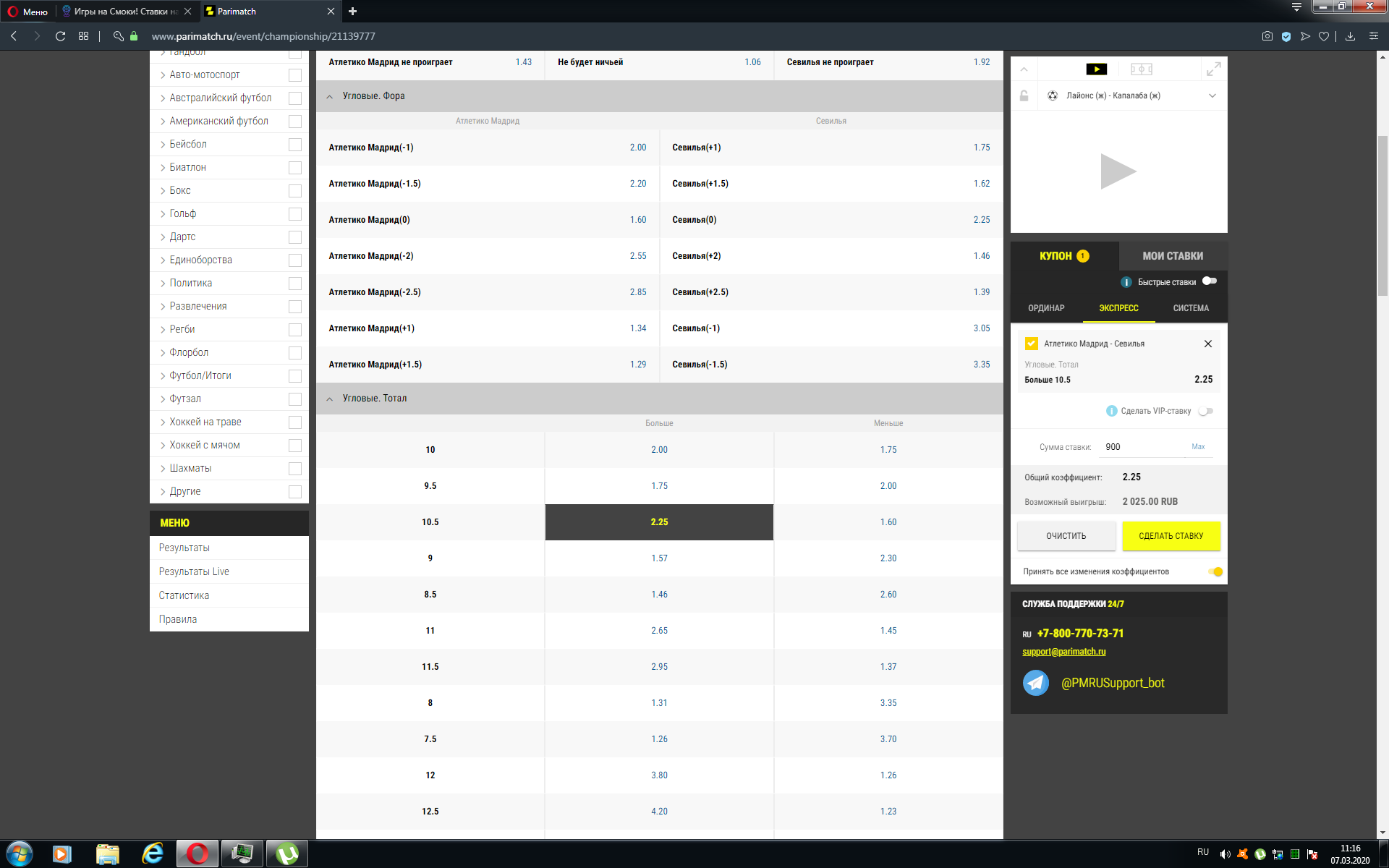
Task: Switch to the pitch tracker field icon
Action: 1142,69
